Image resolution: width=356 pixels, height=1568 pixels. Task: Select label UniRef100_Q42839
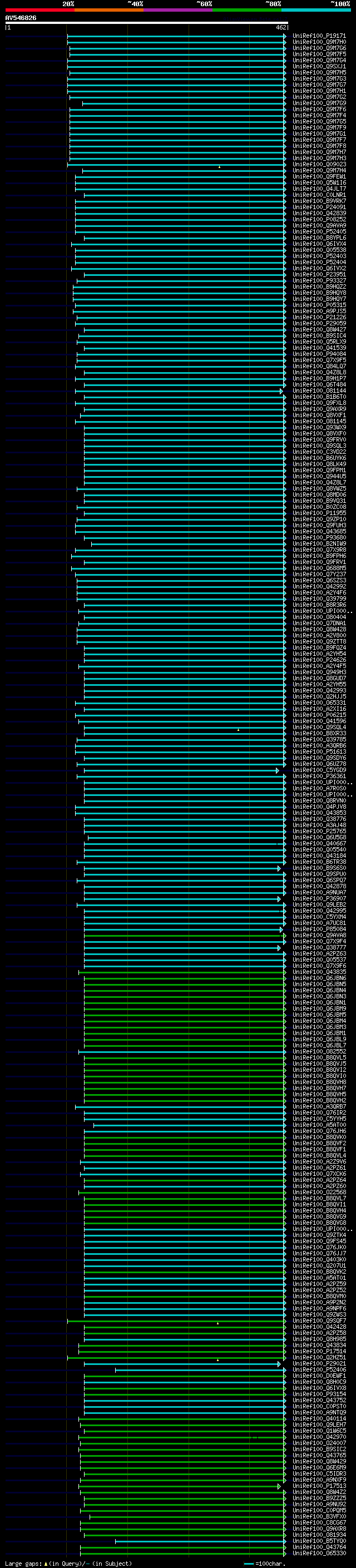(x=319, y=213)
